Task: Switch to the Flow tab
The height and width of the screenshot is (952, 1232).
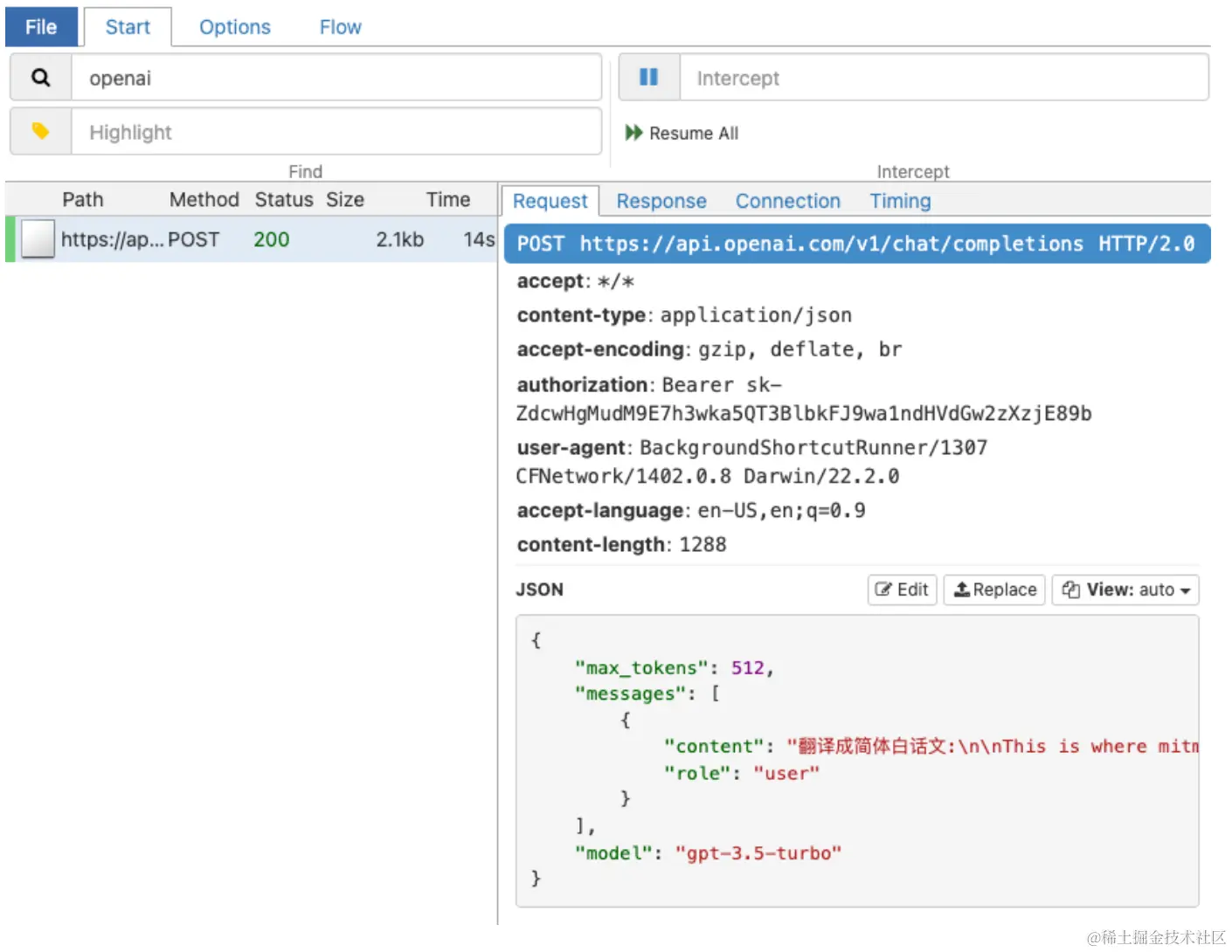Action: [340, 27]
